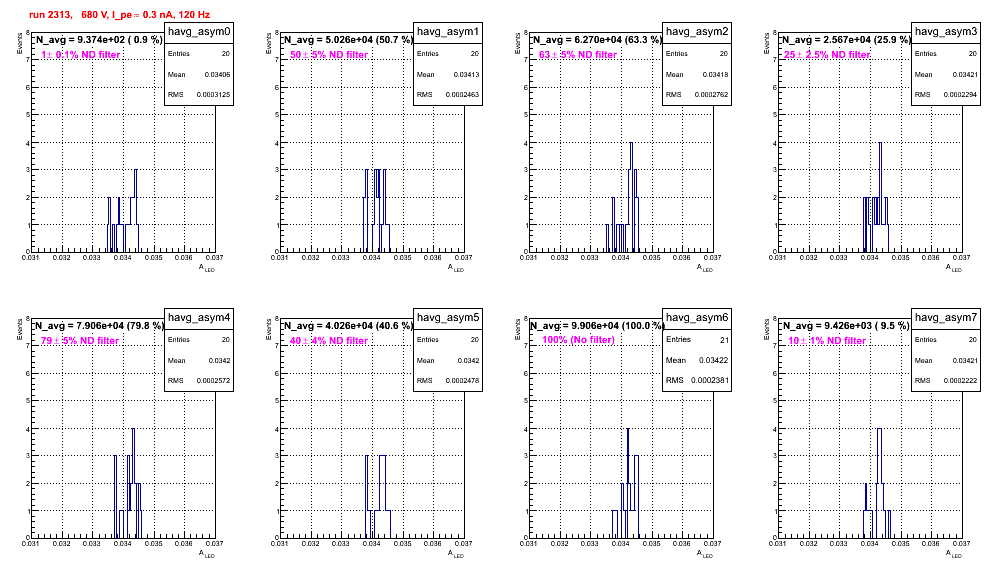The image size is (996, 572).
Task: Select the 1± 0.1% ND filter label
Action: [81, 55]
